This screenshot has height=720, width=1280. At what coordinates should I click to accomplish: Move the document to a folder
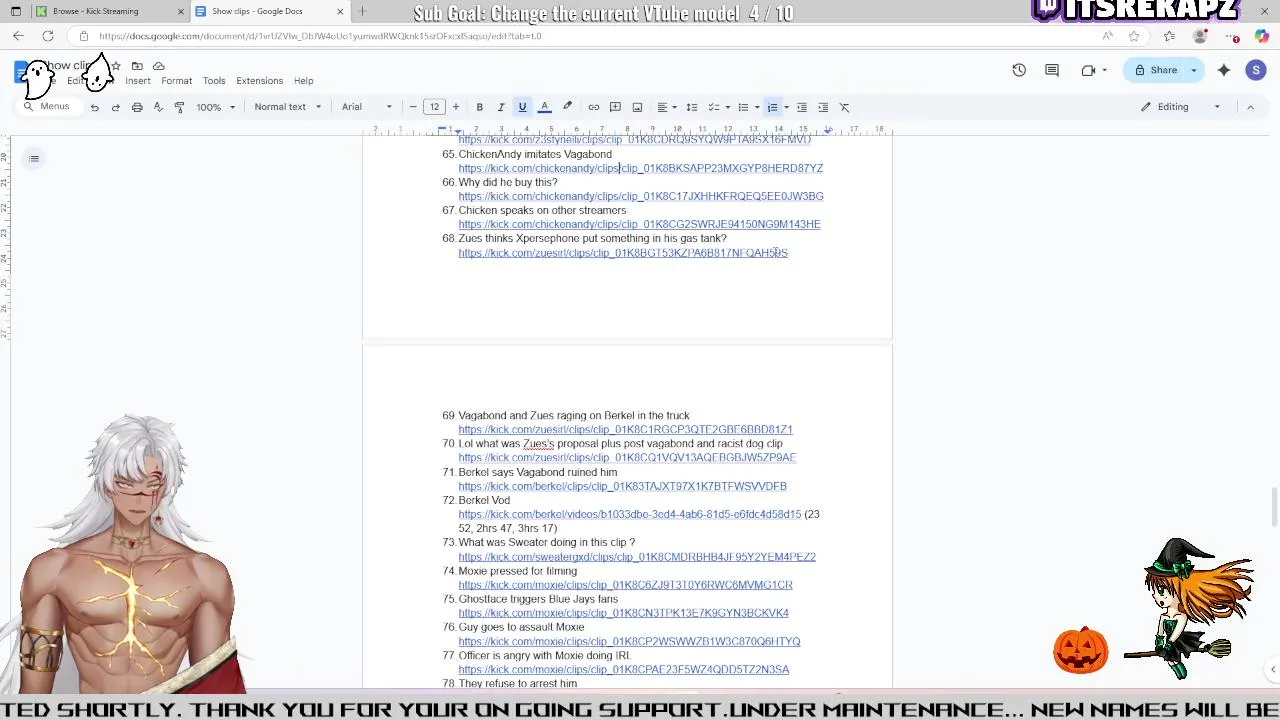(137, 66)
